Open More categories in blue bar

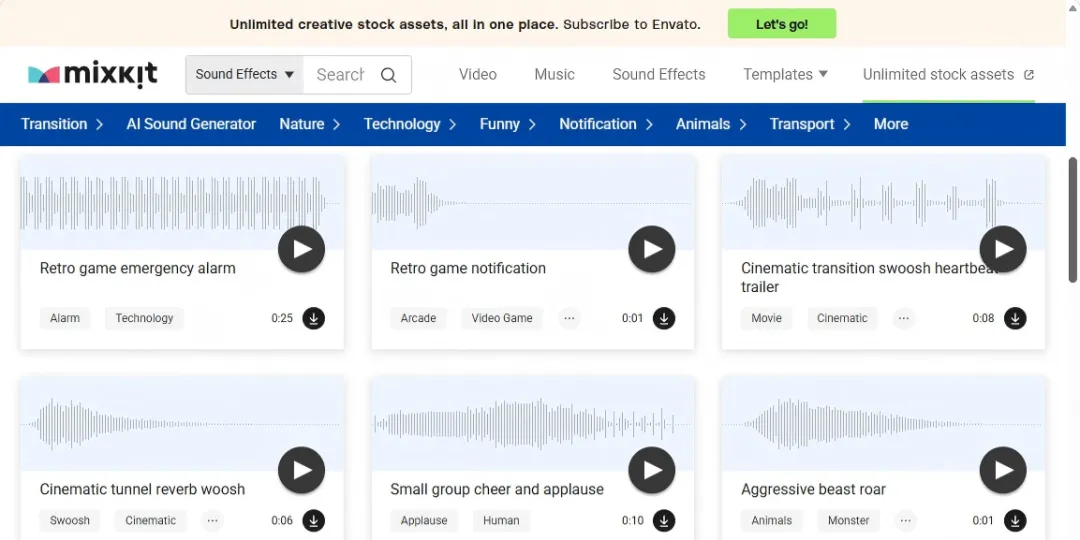click(x=891, y=124)
